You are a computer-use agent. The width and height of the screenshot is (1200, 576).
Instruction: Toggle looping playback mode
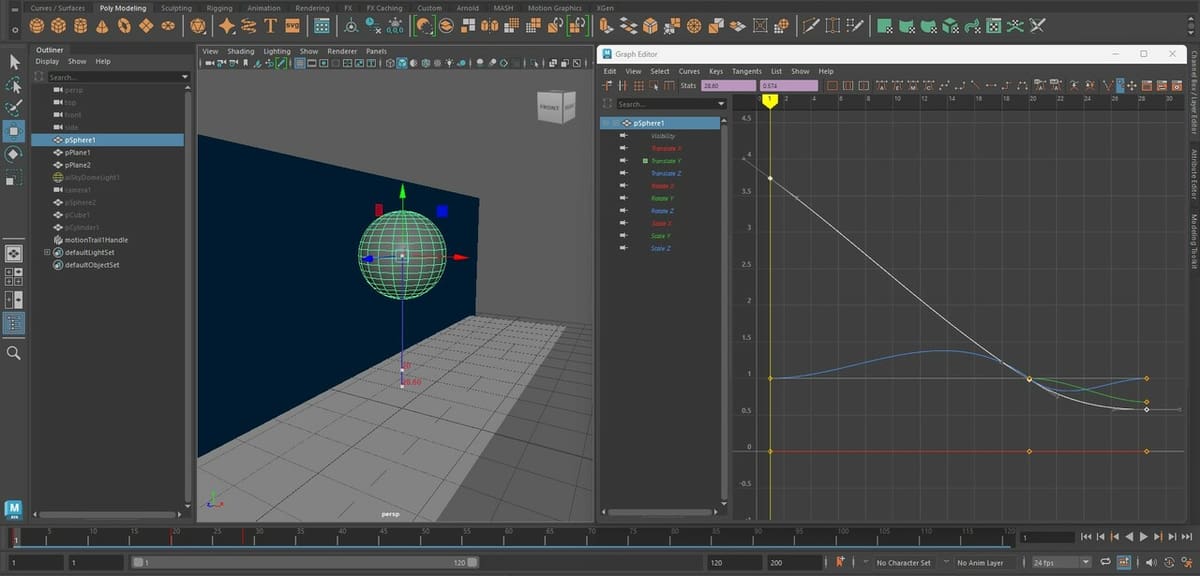point(1105,563)
